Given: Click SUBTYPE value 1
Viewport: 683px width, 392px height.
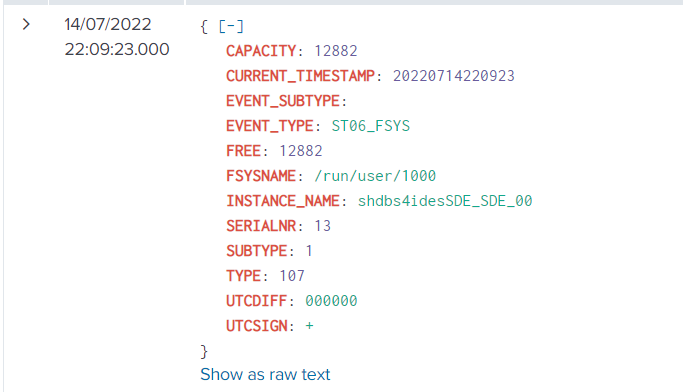Looking at the screenshot, I should pos(309,251).
